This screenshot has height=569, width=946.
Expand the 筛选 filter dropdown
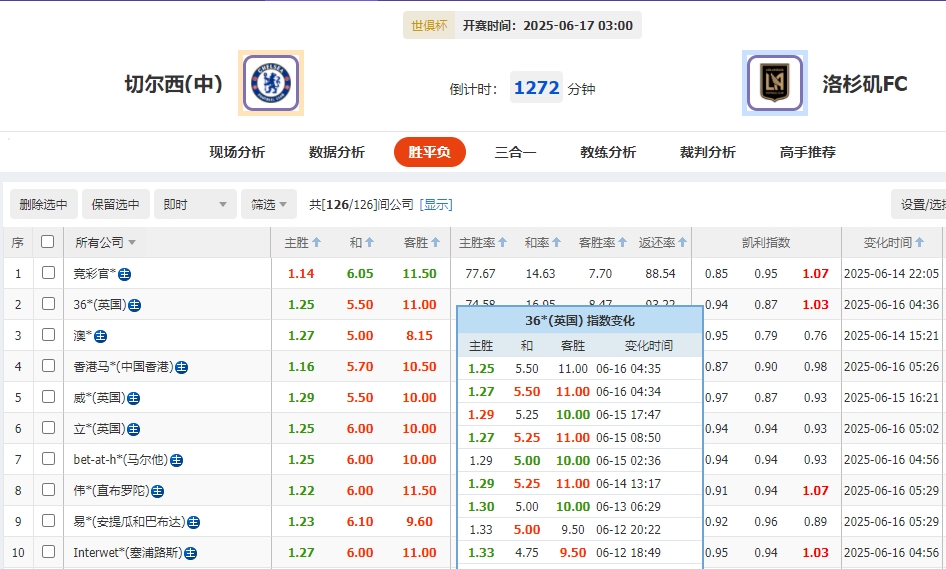pyautogui.click(x=269, y=204)
